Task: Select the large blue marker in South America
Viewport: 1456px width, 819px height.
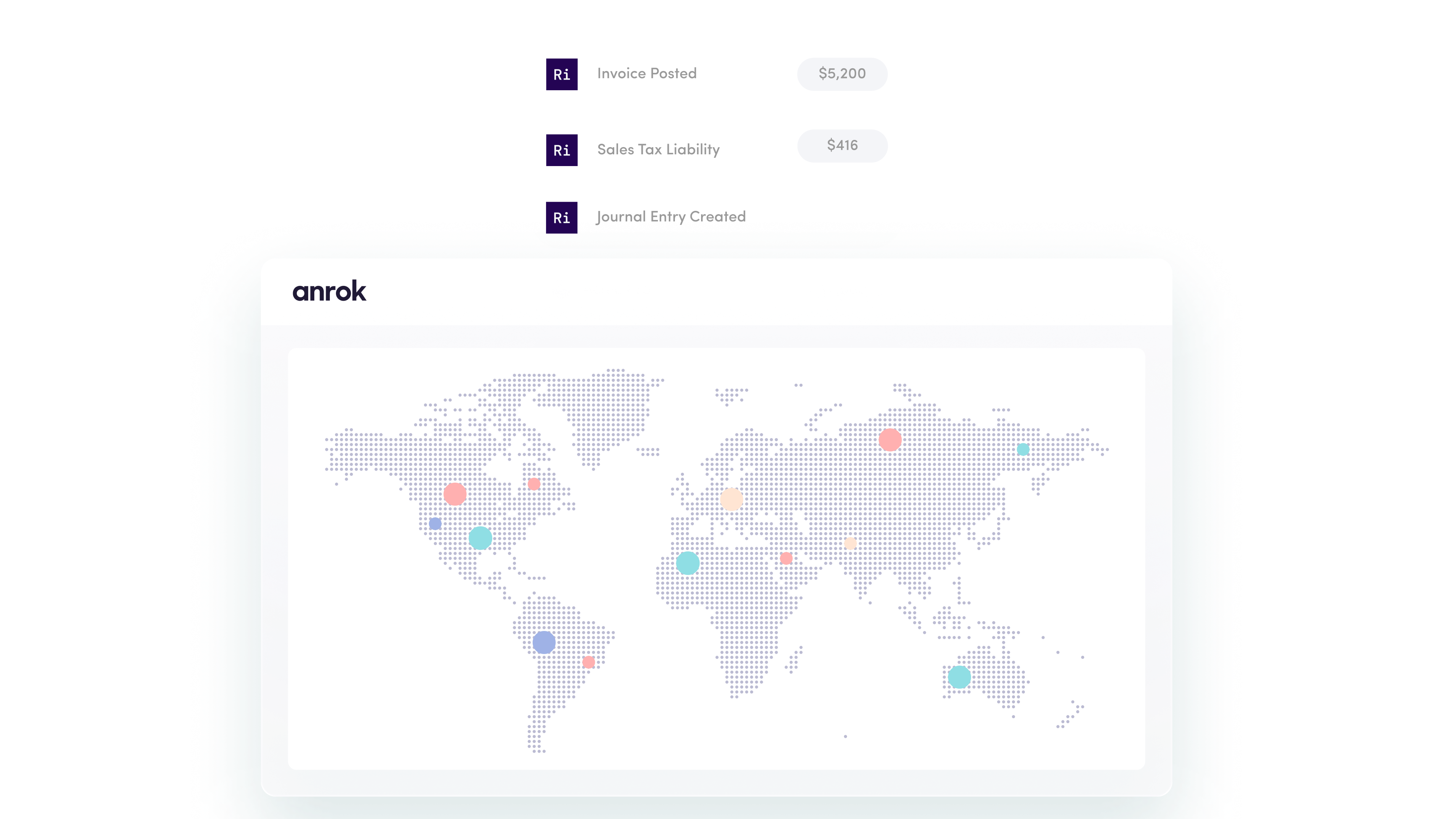Action: (544, 642)
